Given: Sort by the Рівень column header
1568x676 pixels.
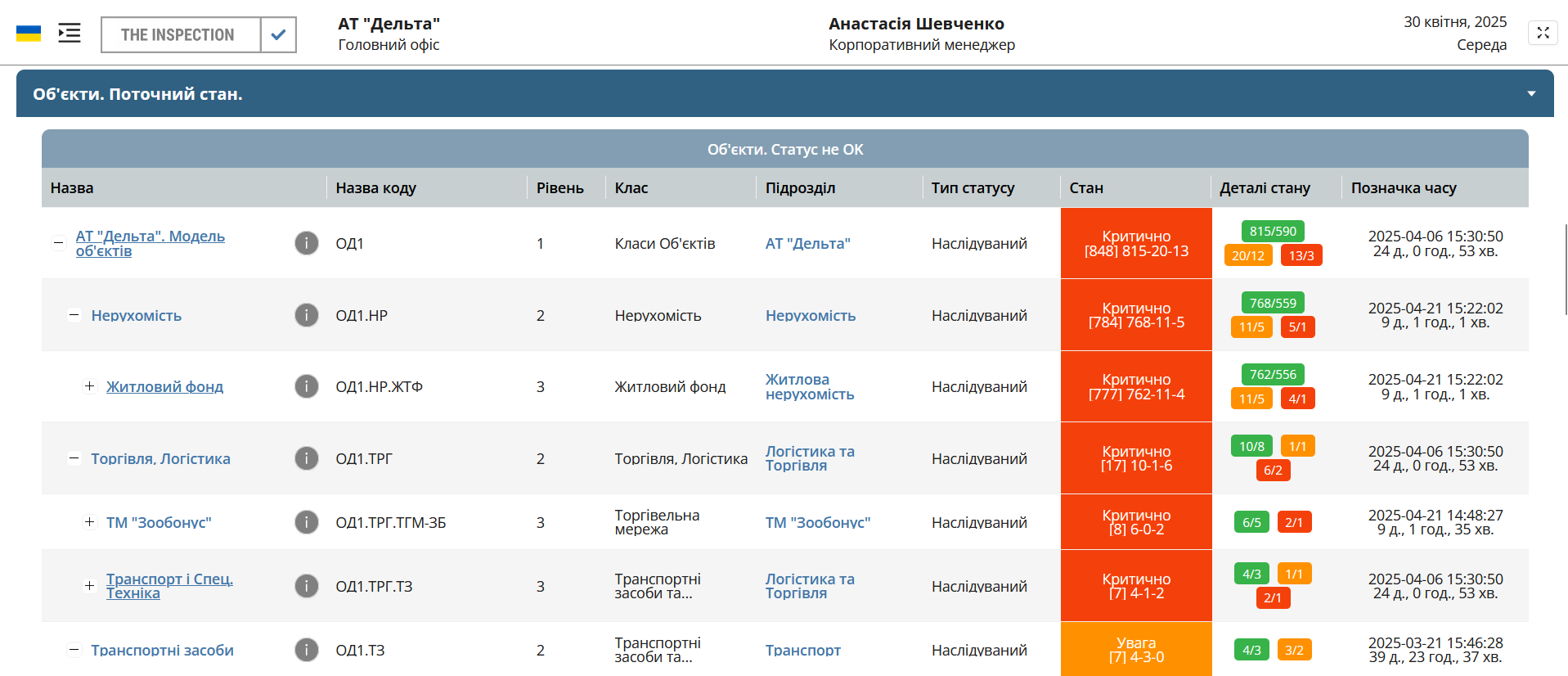Looking at the screenshot, I should [559, 188].
